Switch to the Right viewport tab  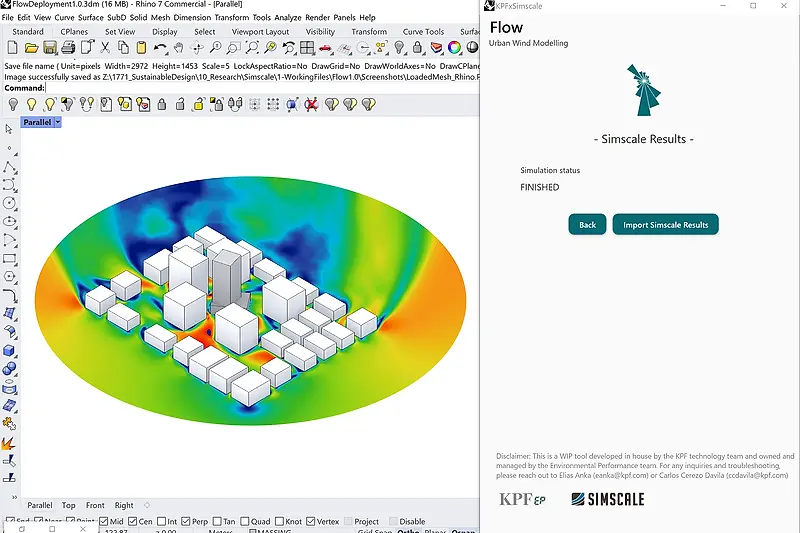tap(124, 505)
